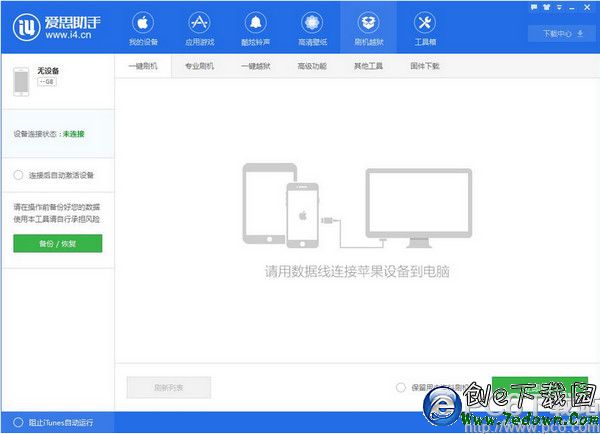Click the 请在操作前备份好您的数据 warning text

pyautogui.click(x=57, y=207)
